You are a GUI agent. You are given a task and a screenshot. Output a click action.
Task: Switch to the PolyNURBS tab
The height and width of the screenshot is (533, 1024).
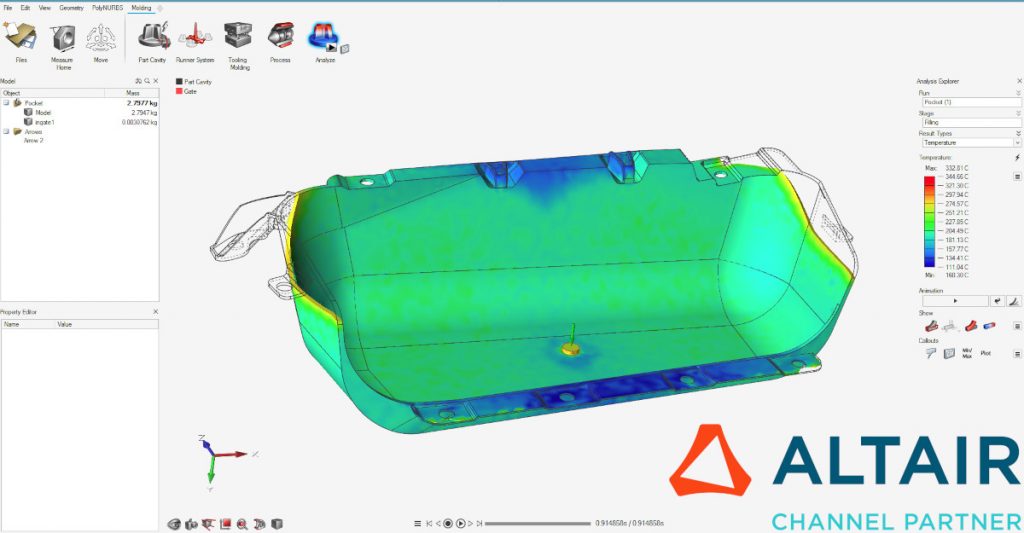click(x=105, y=7)
